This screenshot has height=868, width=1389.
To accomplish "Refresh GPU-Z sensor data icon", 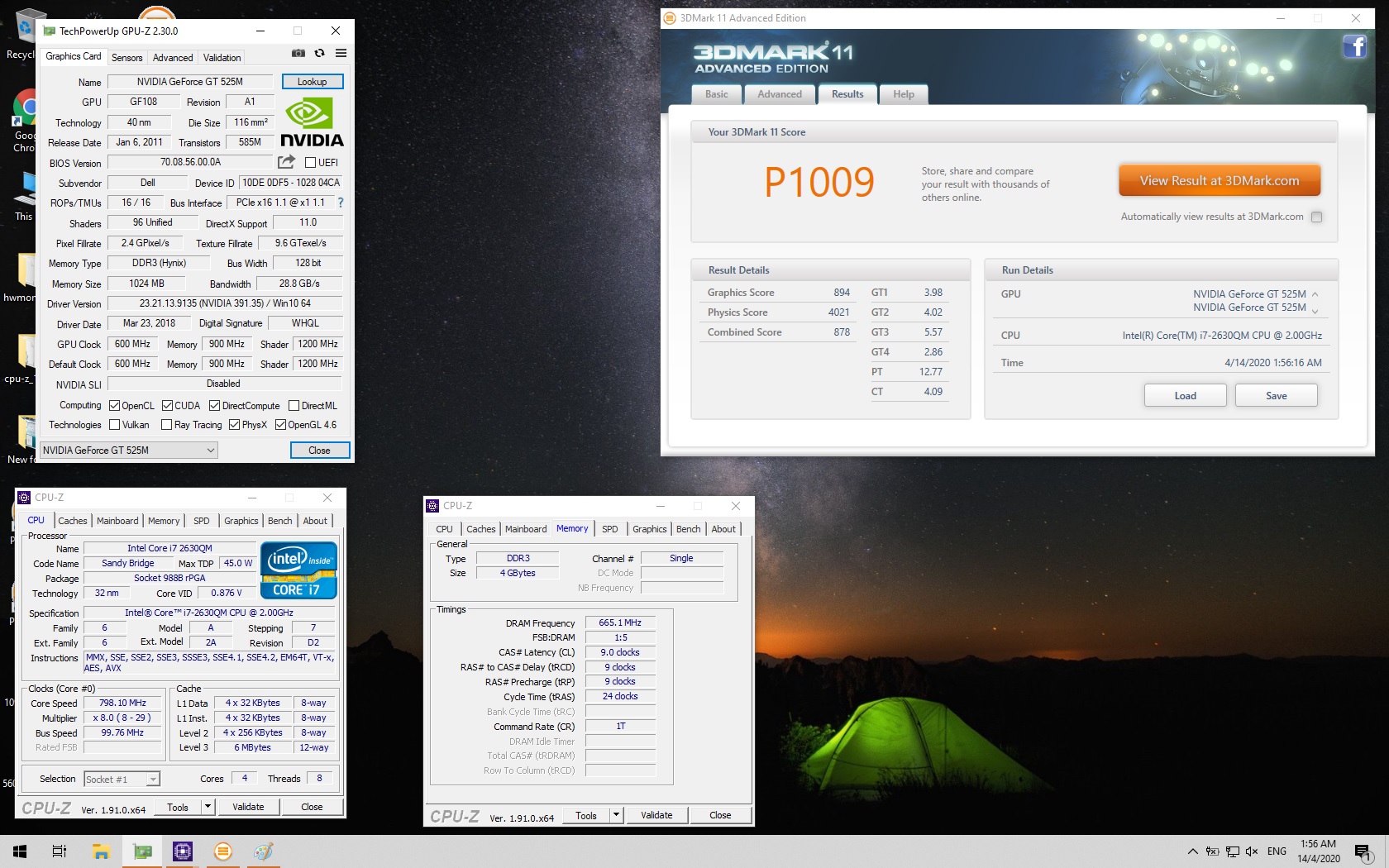I will point(320,53).
